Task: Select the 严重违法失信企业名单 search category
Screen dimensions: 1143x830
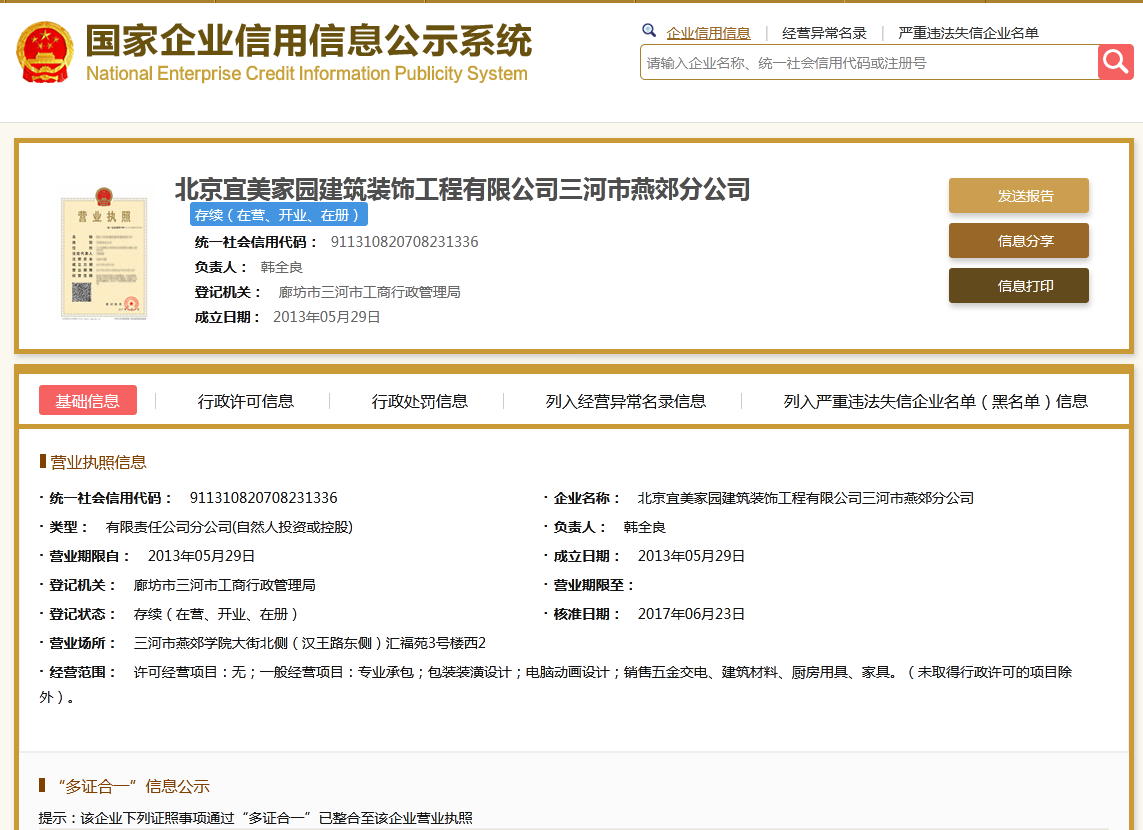Action: 968,33
